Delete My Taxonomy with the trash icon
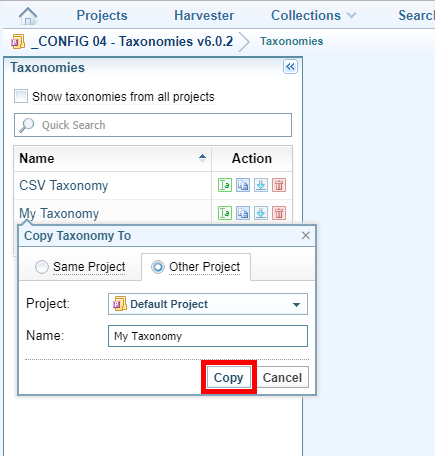 [279, 213]
